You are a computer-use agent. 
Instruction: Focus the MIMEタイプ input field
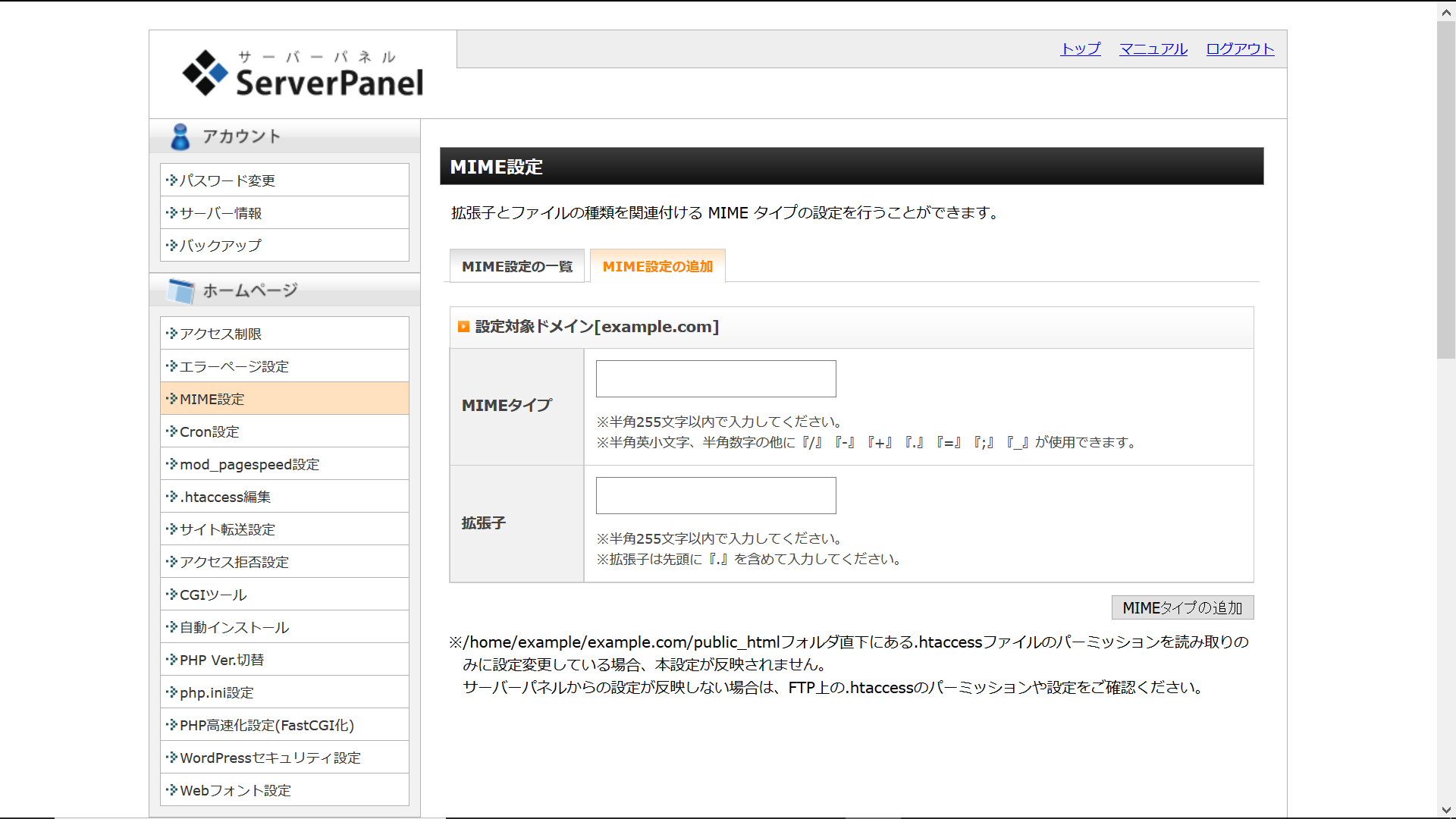point(716,378)
